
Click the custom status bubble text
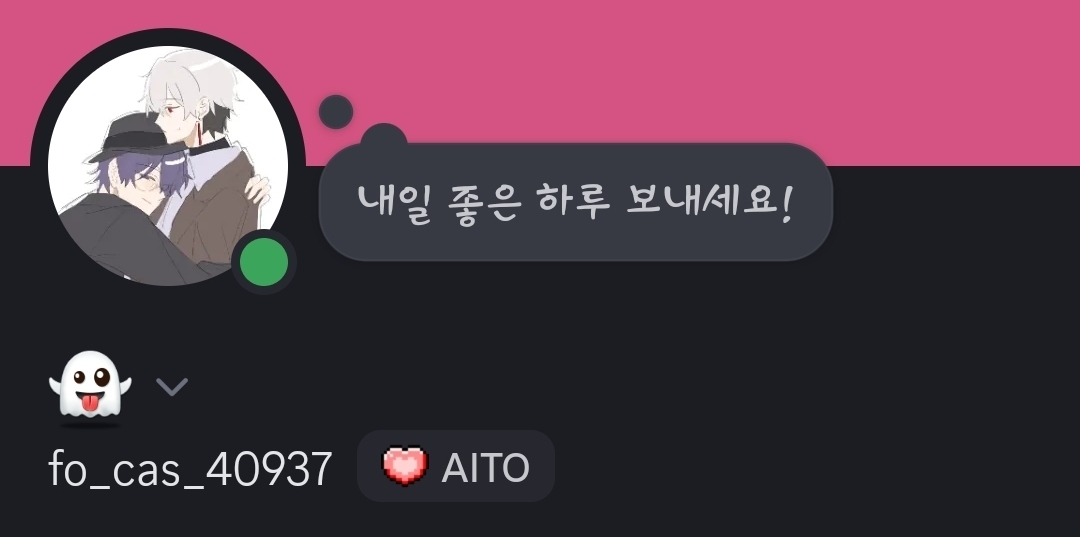tap(576, 202)
